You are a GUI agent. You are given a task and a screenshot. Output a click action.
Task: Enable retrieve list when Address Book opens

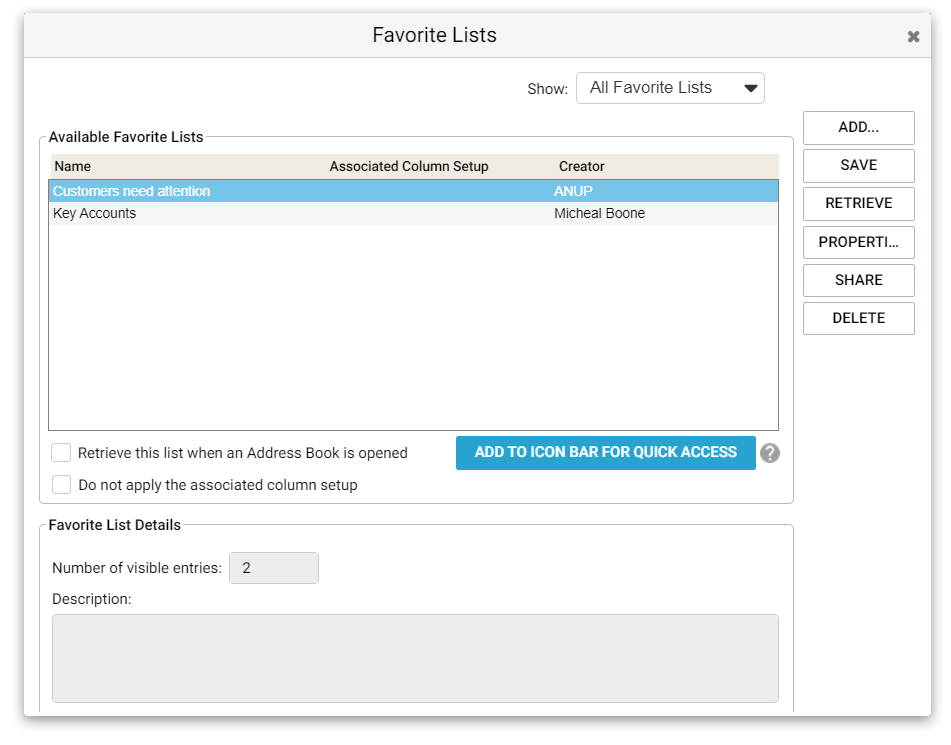[x=61, y=453]
